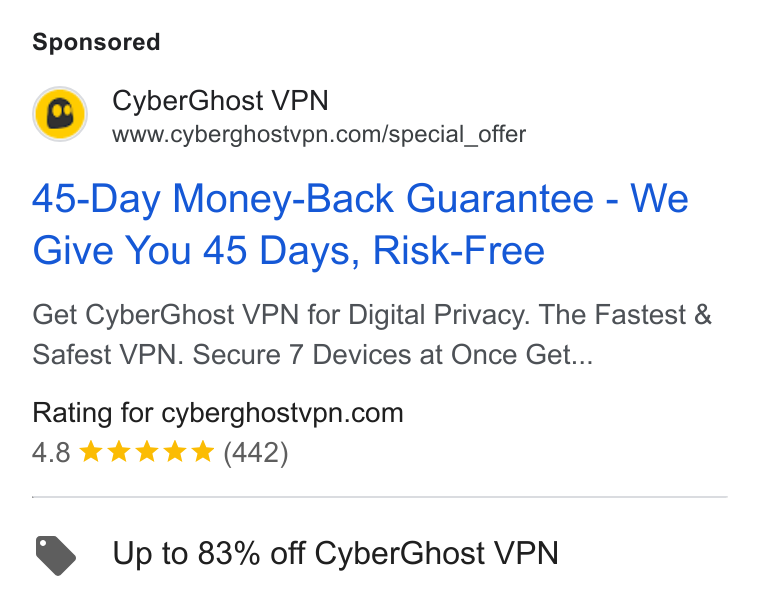760x614 pixels.
Task: Click the second gold star in rating
Action: (119, 452)
